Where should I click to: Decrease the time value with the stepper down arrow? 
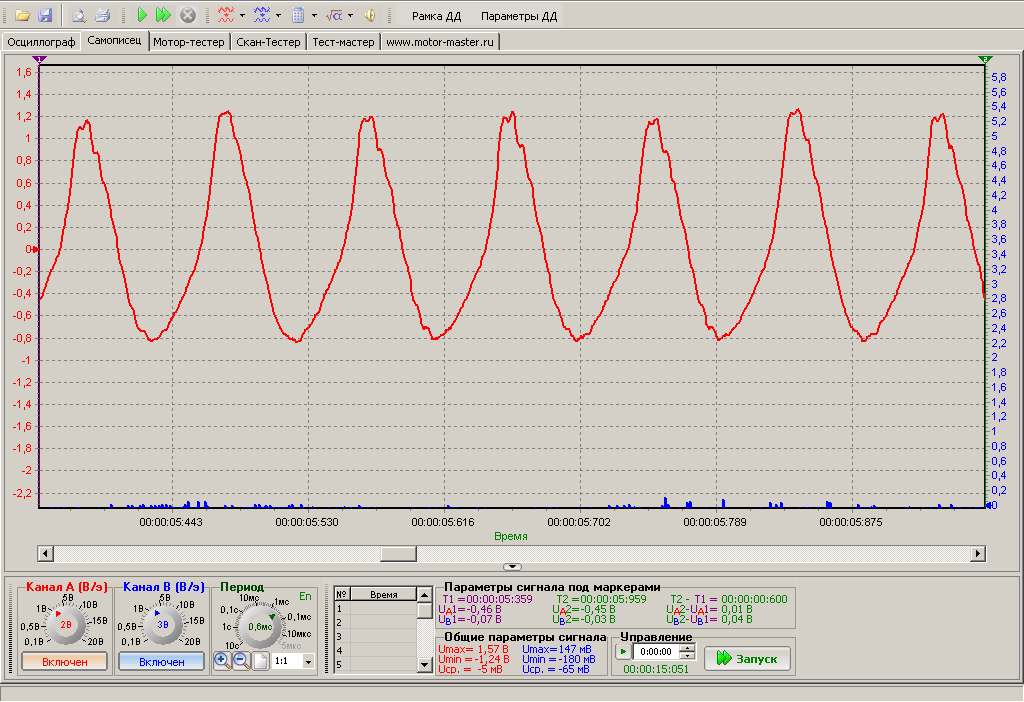click(688, 656)
